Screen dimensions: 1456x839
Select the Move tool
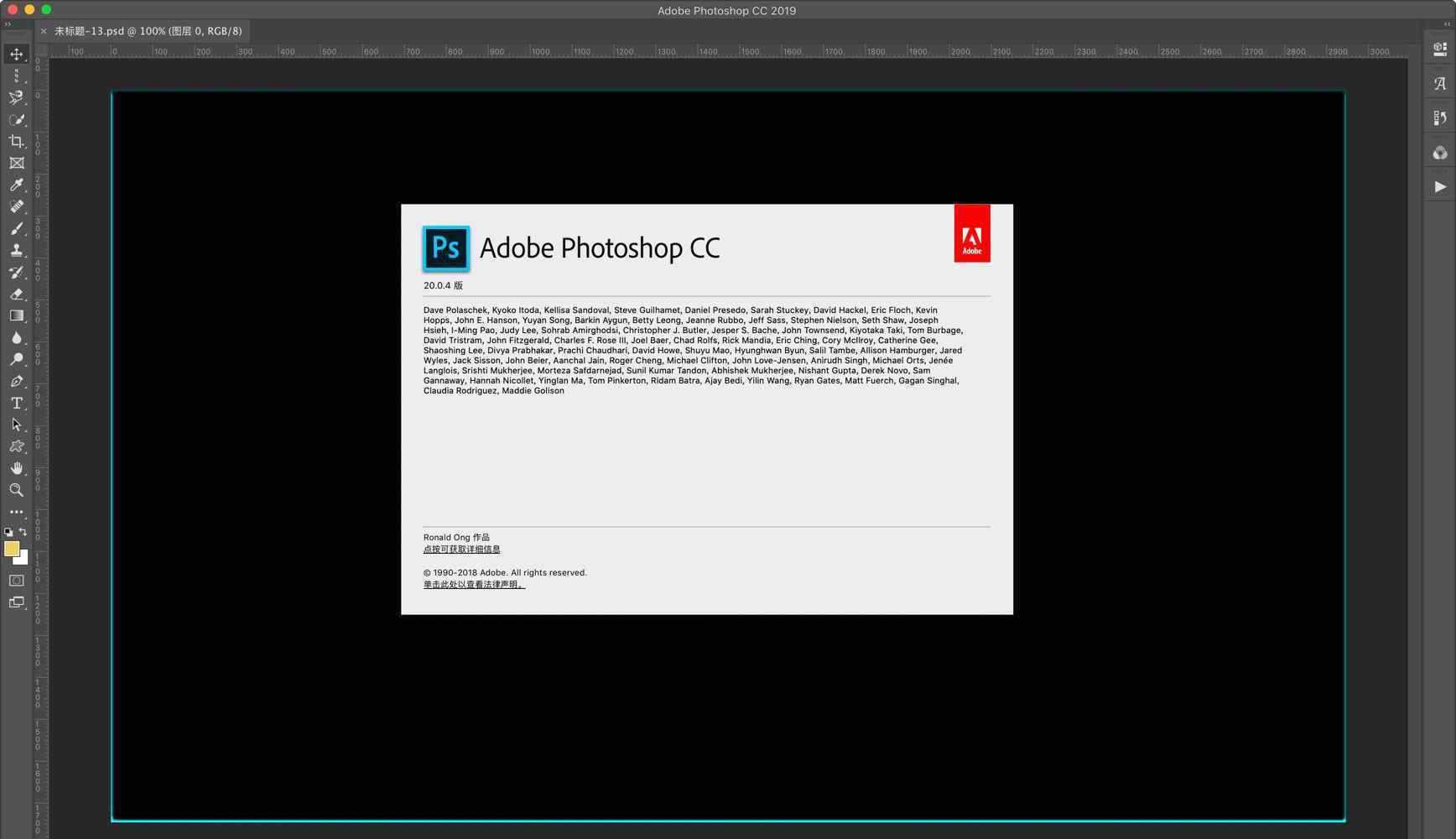(x=16, y=55)
